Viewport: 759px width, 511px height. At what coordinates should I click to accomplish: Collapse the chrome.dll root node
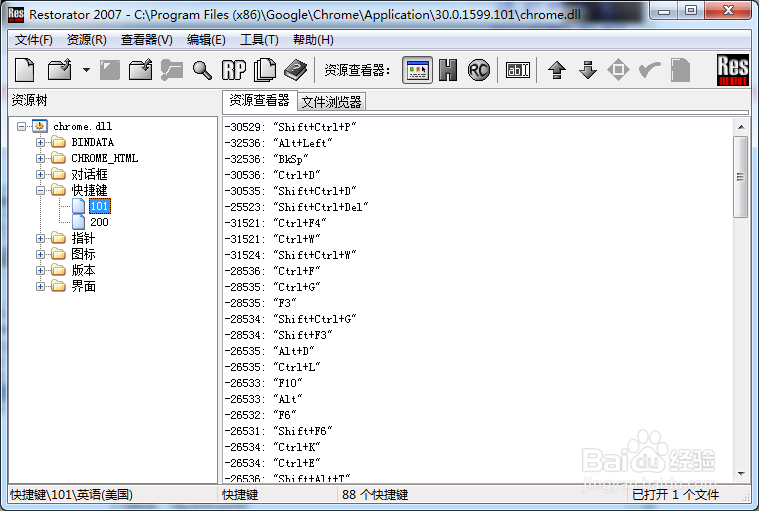click(21, 126)
